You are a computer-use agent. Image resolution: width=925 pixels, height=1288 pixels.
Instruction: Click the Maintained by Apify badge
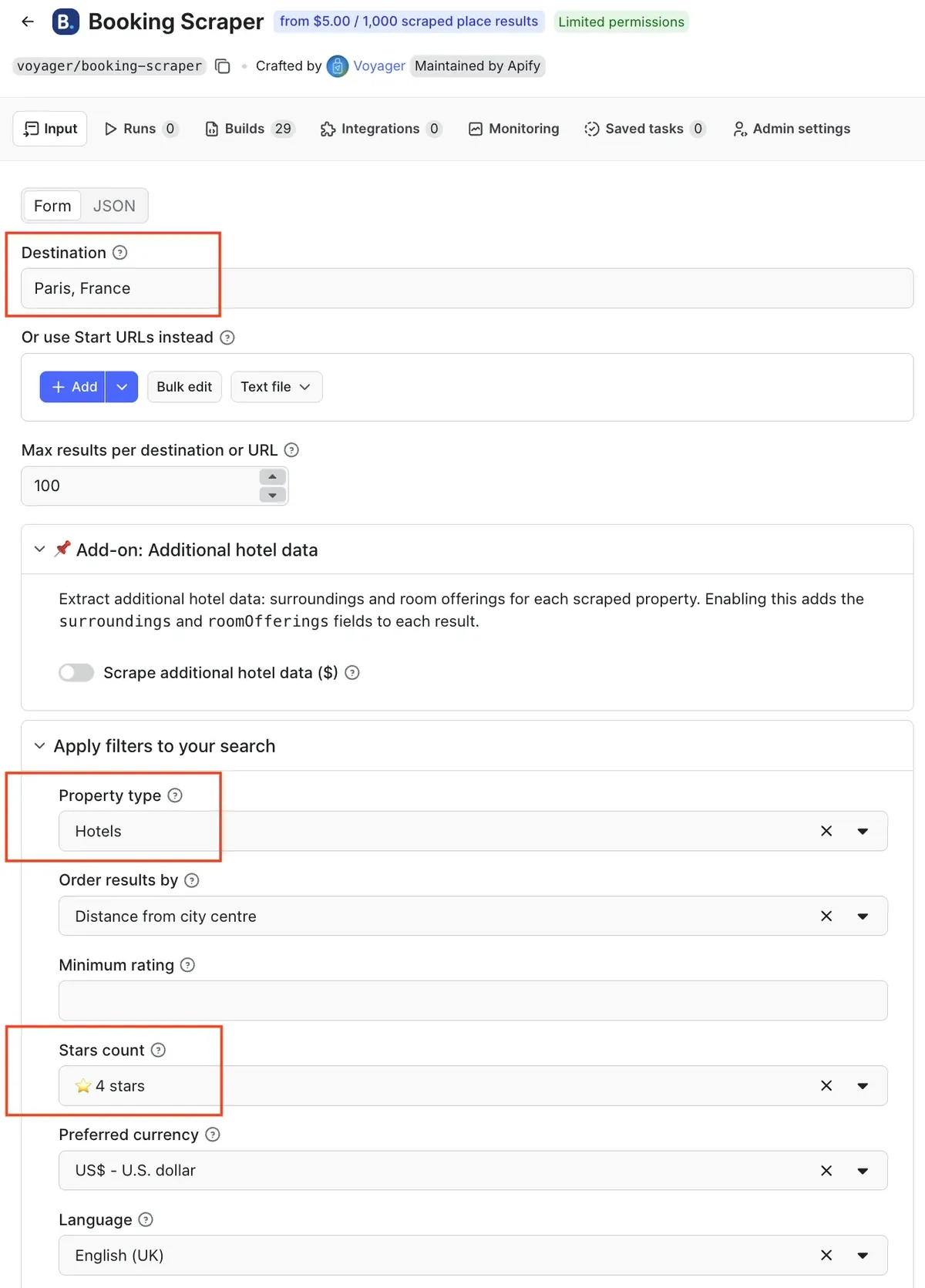pos(478,66)
